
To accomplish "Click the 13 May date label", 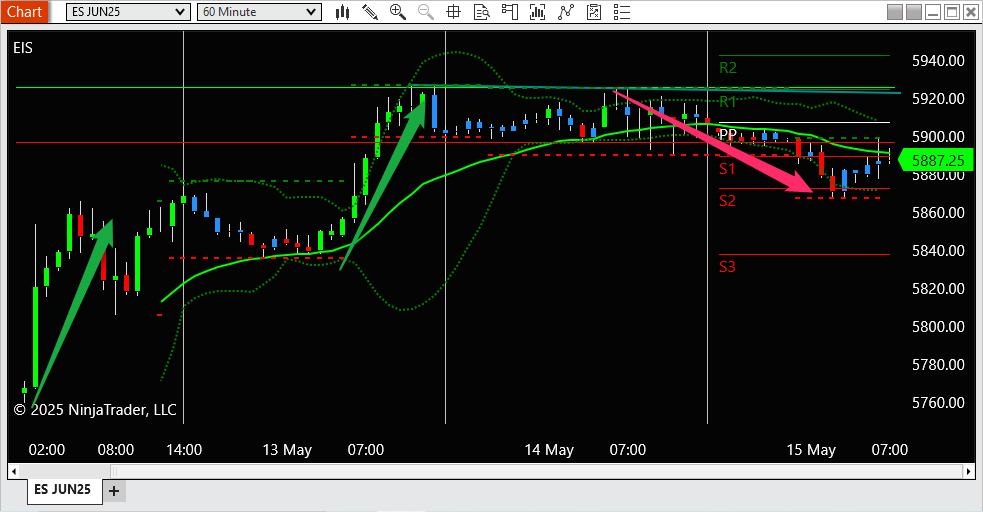I will coord(287,450).
